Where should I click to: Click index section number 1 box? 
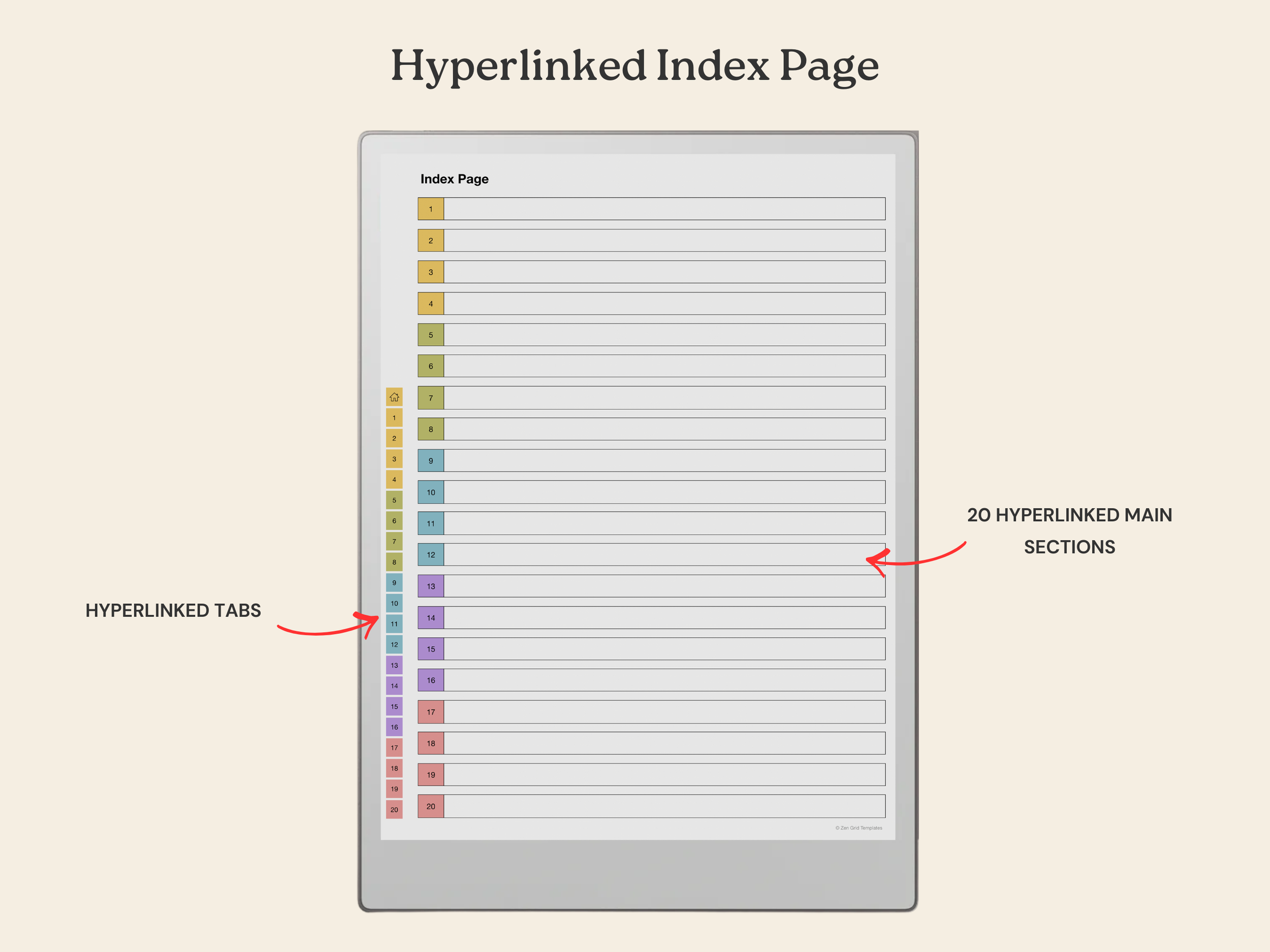point(431,209)
